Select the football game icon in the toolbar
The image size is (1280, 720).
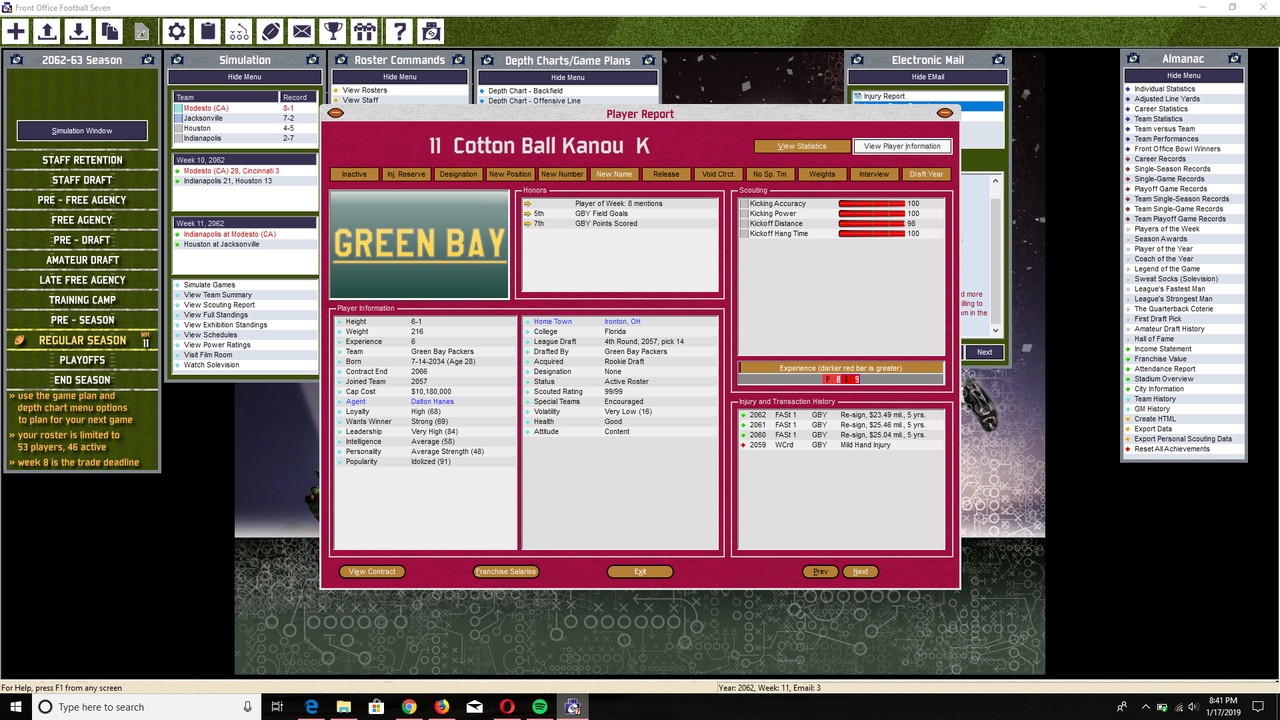tap(271, 31)
